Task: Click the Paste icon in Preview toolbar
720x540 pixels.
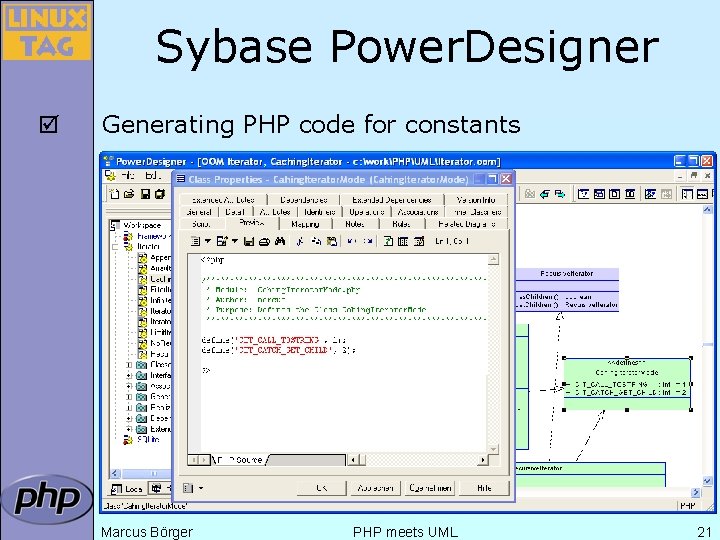Action: point(332,242)
